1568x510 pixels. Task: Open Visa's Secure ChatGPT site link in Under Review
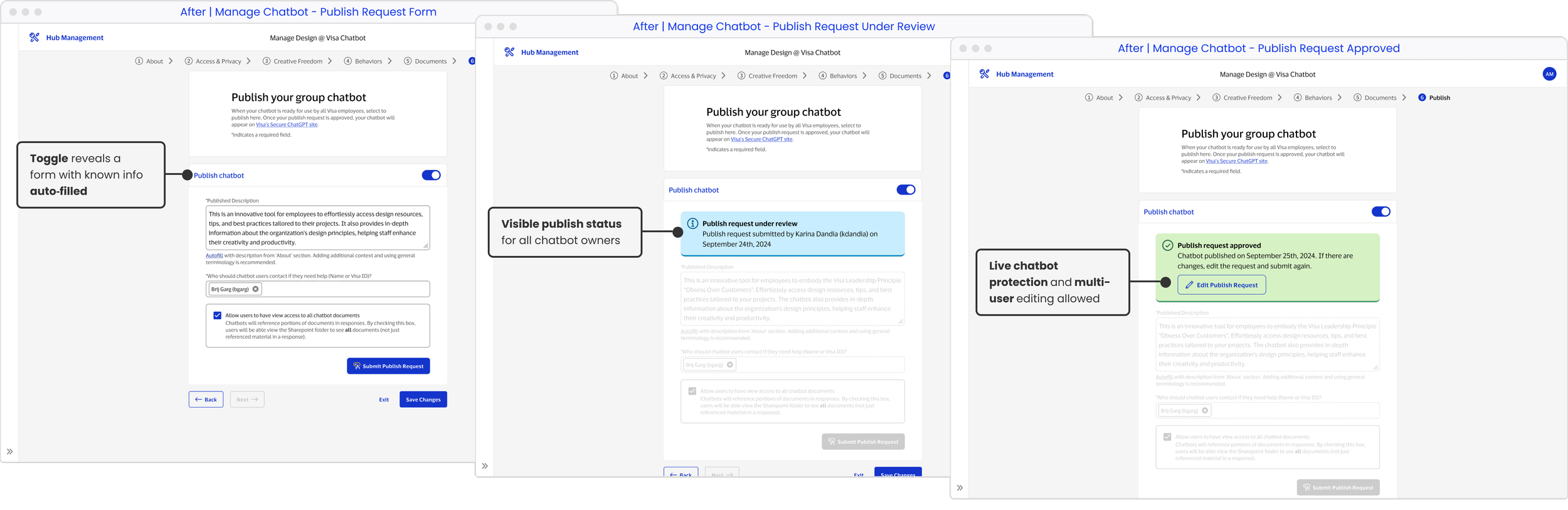761,139
